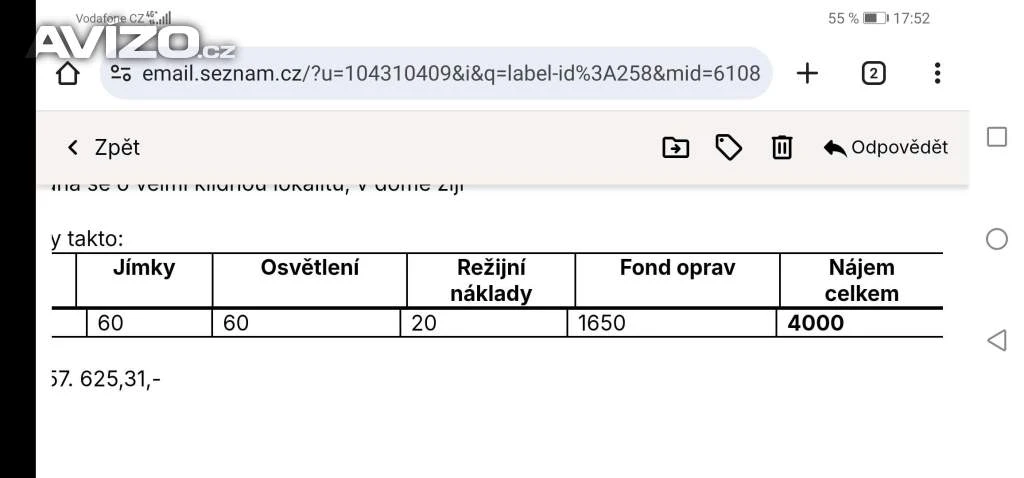Show open tabs switcher
Screen dimensions: 1024x478
click(x=873, y=73)
